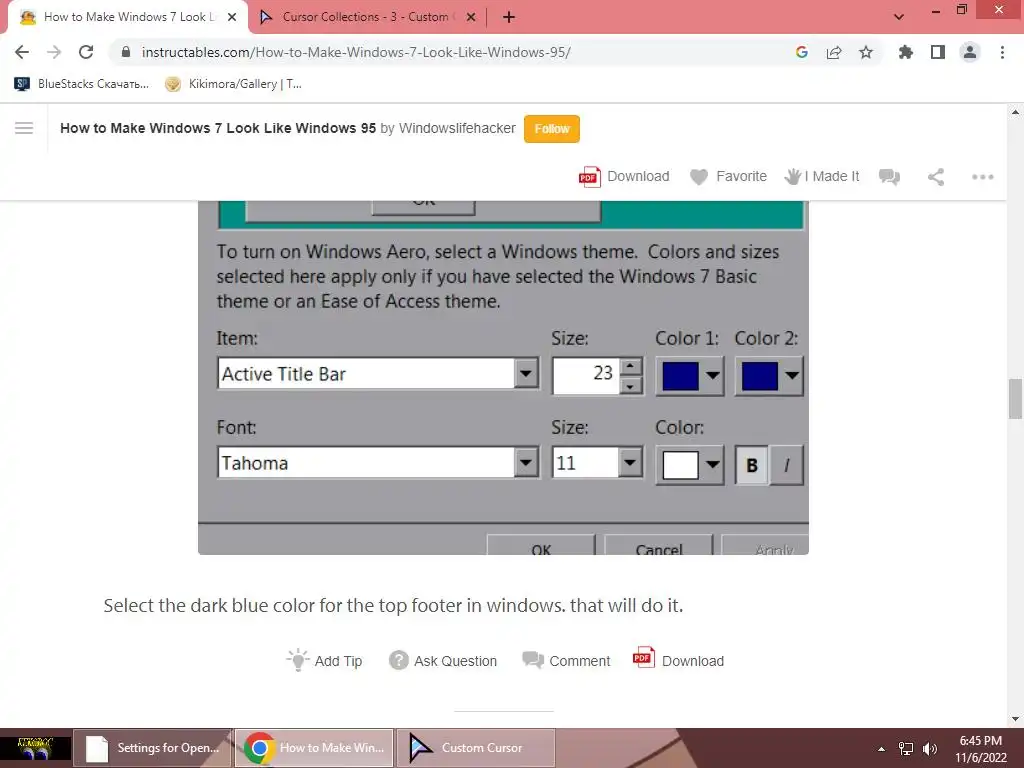The height and width of the screenshot is (768, 1024).
Task: Toggle the Bold B button
Action: point(752,465)
